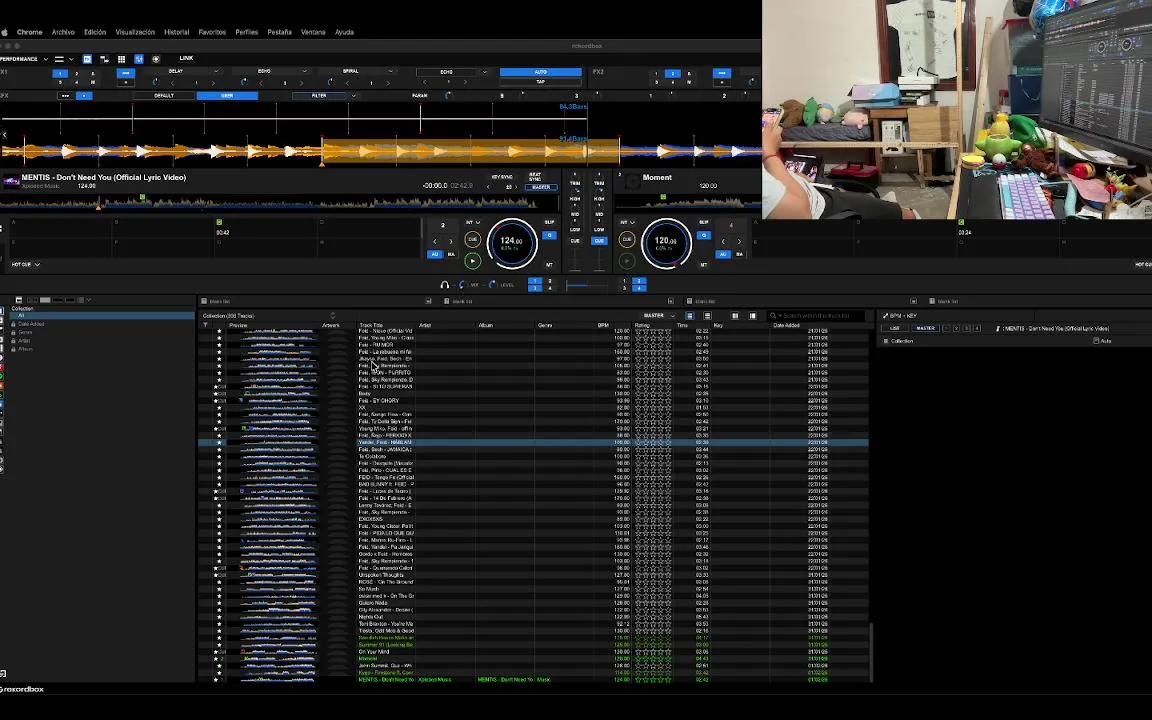Open the Ayuda menu

click(345, 32)
